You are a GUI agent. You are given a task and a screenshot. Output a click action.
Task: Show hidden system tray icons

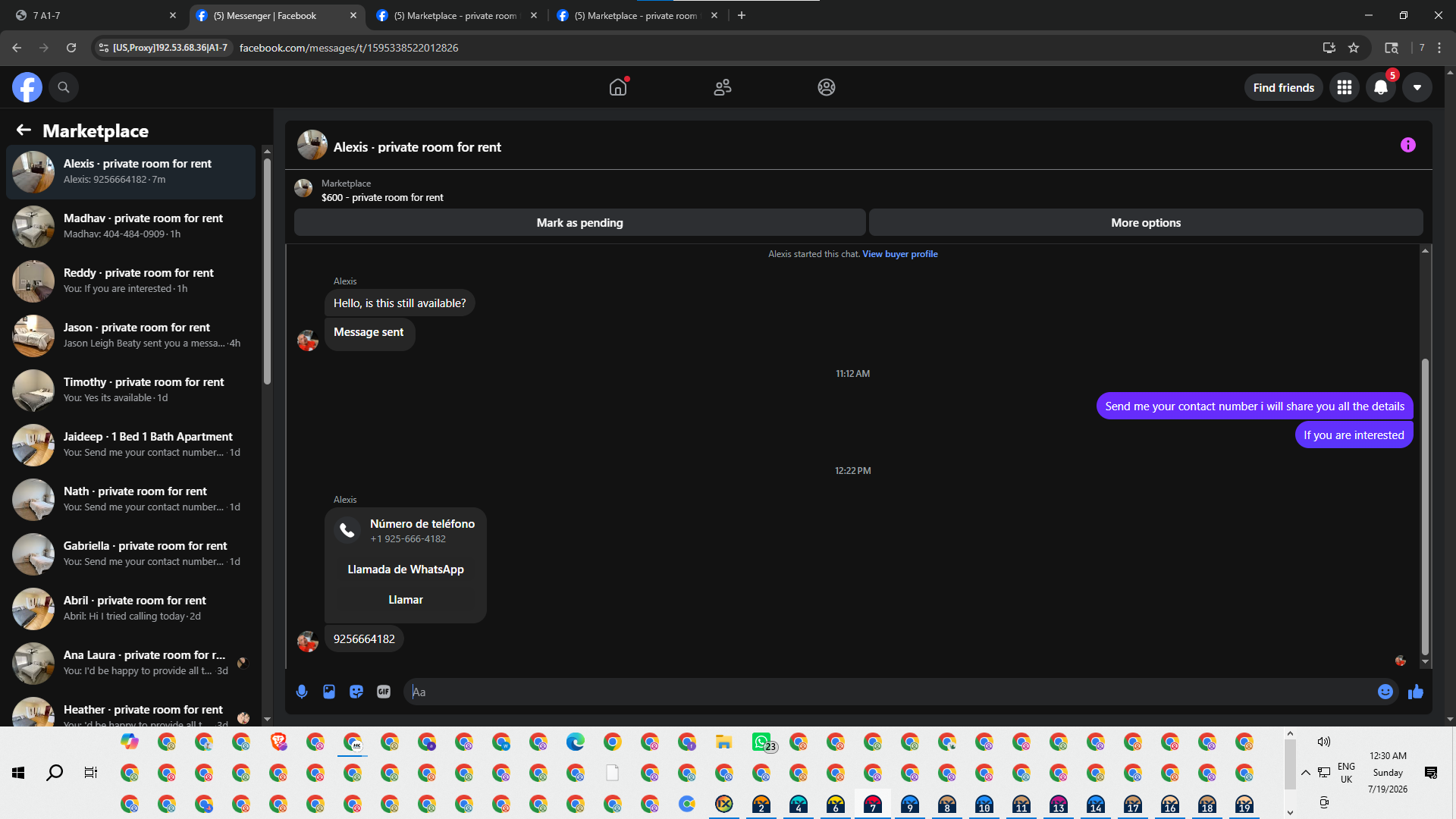coord(1306,773)
